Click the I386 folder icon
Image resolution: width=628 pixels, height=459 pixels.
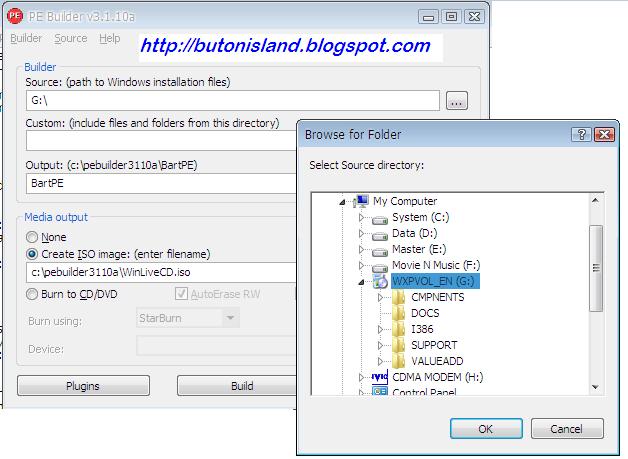[x=398, y=329]
